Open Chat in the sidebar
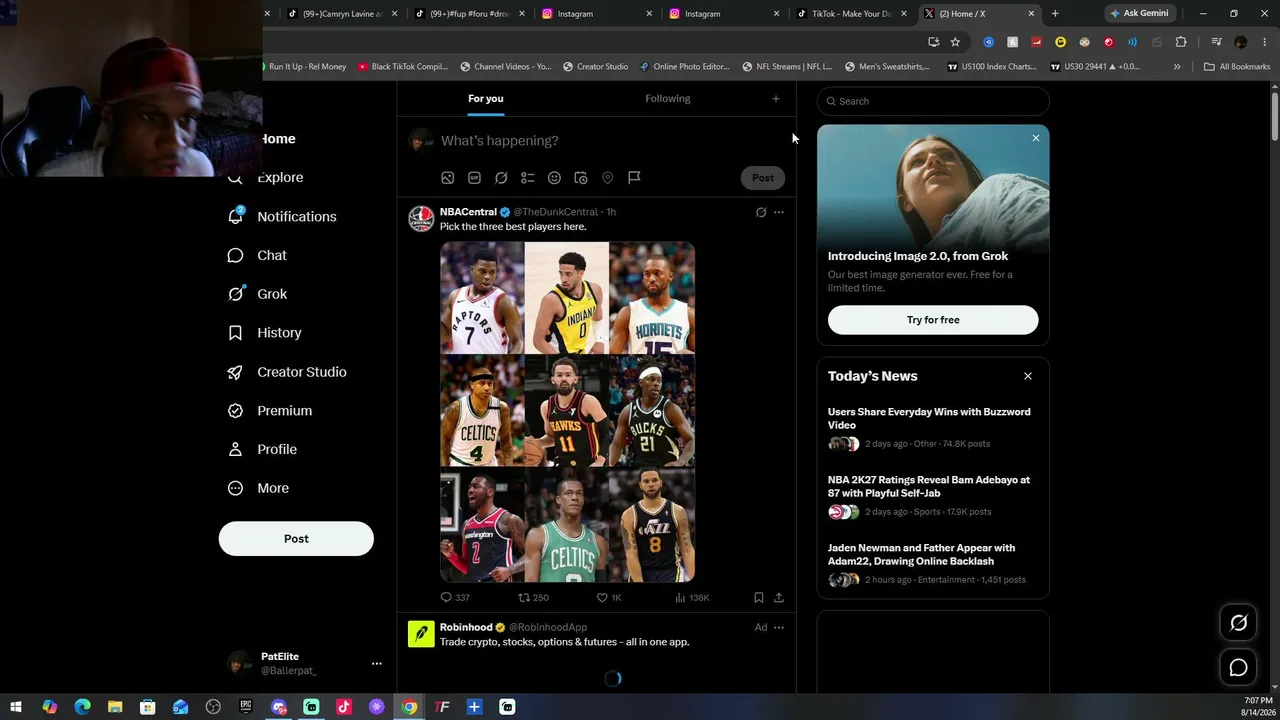Screen dimensions: 1280x720 pos(257,255)
